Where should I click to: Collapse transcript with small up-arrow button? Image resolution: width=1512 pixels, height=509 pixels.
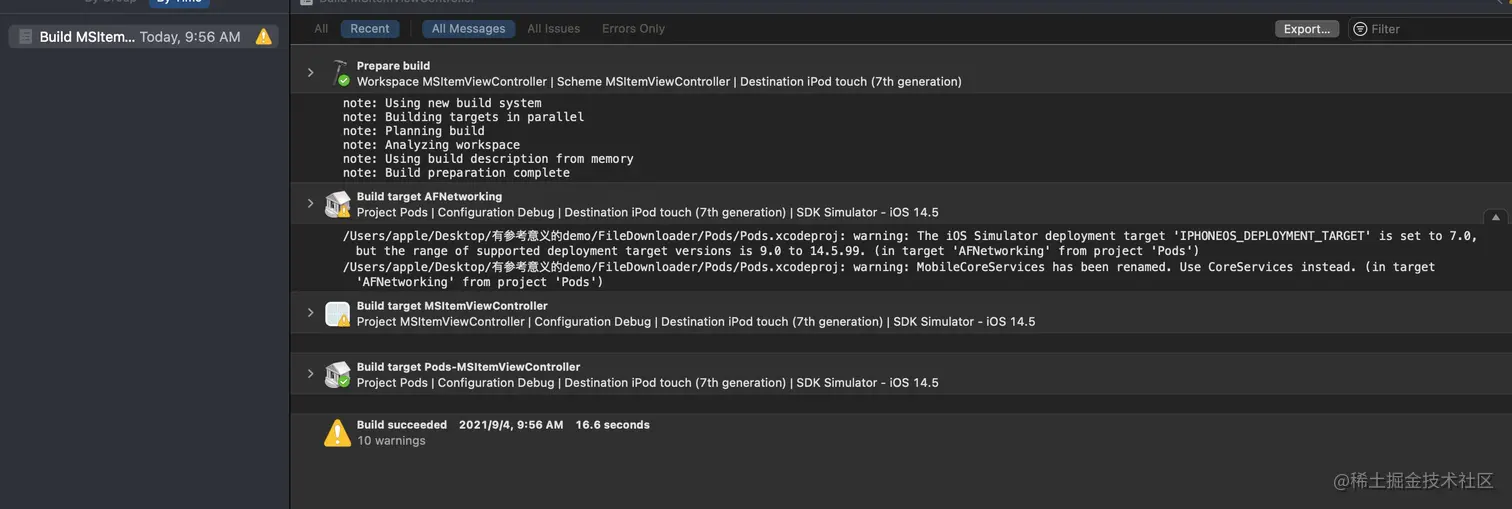1495,217
